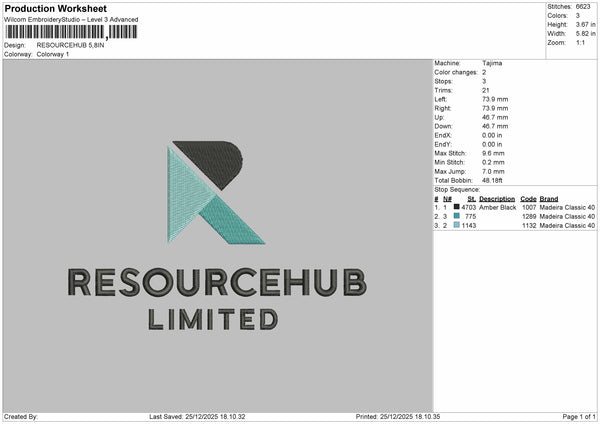Click the Machine value Tajima
This screenshot has height=424, width=600.
pyautogui.click(x=492, y=63)
